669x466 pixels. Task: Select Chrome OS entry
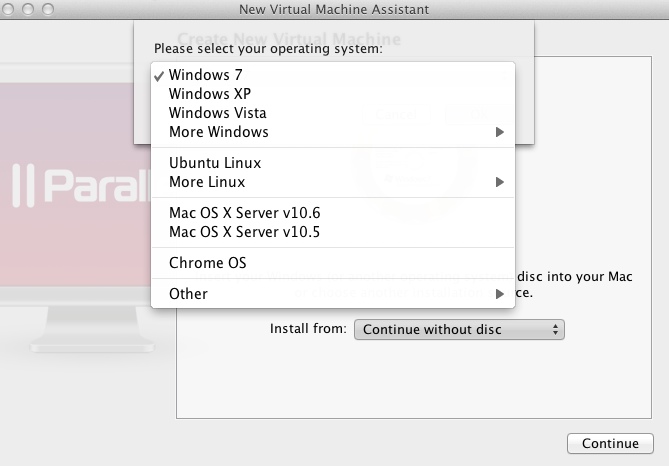click(333, 263)
